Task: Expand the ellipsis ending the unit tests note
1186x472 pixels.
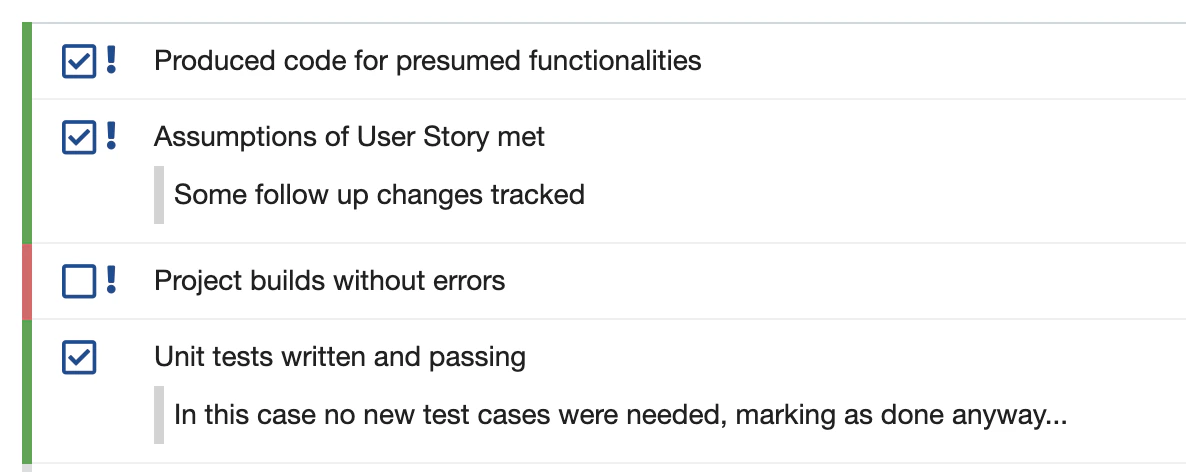Action: coord(1054,414)
